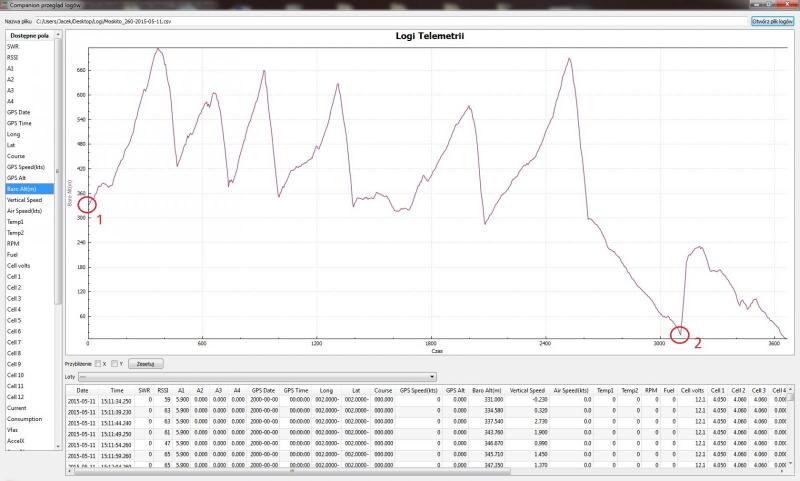Click the 'Otwórz plik logów' button
The height and width of the screenshot is (481, 800).
coord(771,20)
